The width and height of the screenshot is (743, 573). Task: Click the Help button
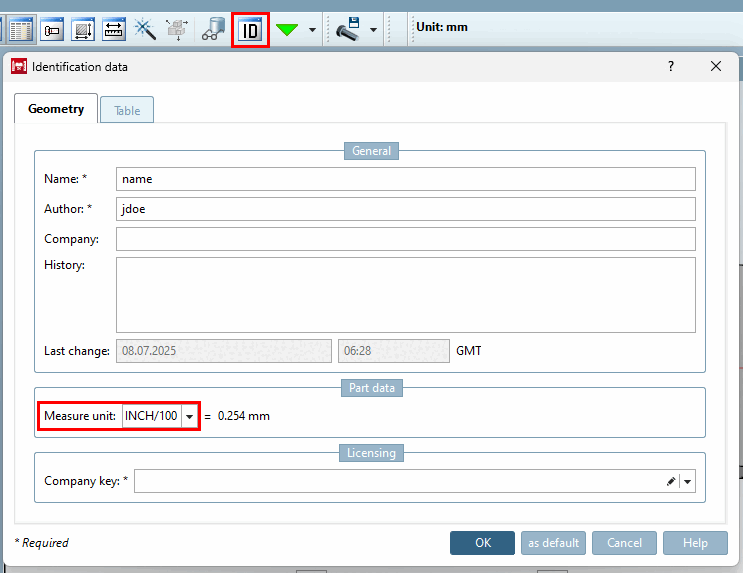point(695,543)
